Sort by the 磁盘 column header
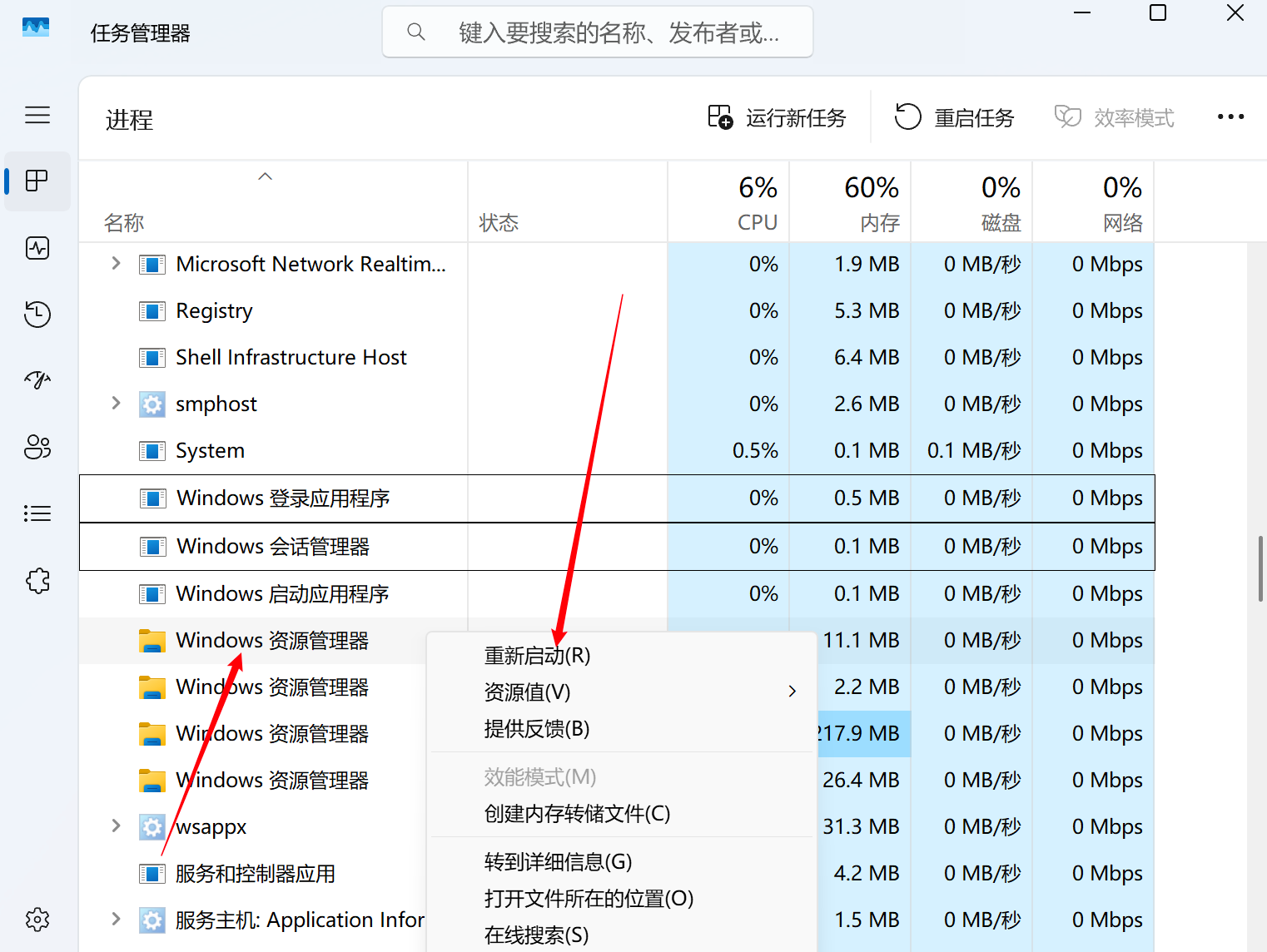1267x952 pixels. coord(971,202)
